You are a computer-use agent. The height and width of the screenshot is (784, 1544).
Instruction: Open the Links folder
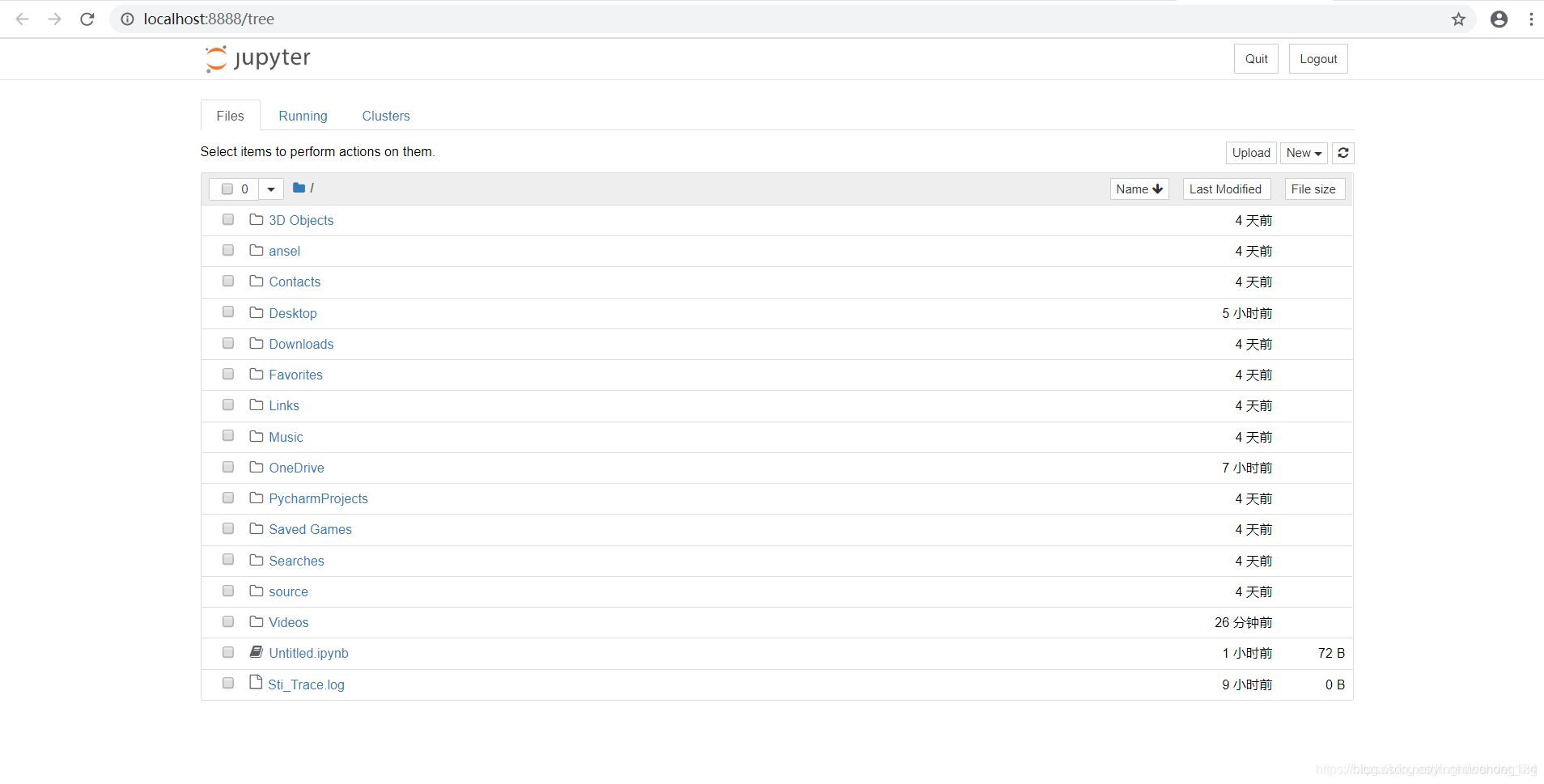point(284,405)
